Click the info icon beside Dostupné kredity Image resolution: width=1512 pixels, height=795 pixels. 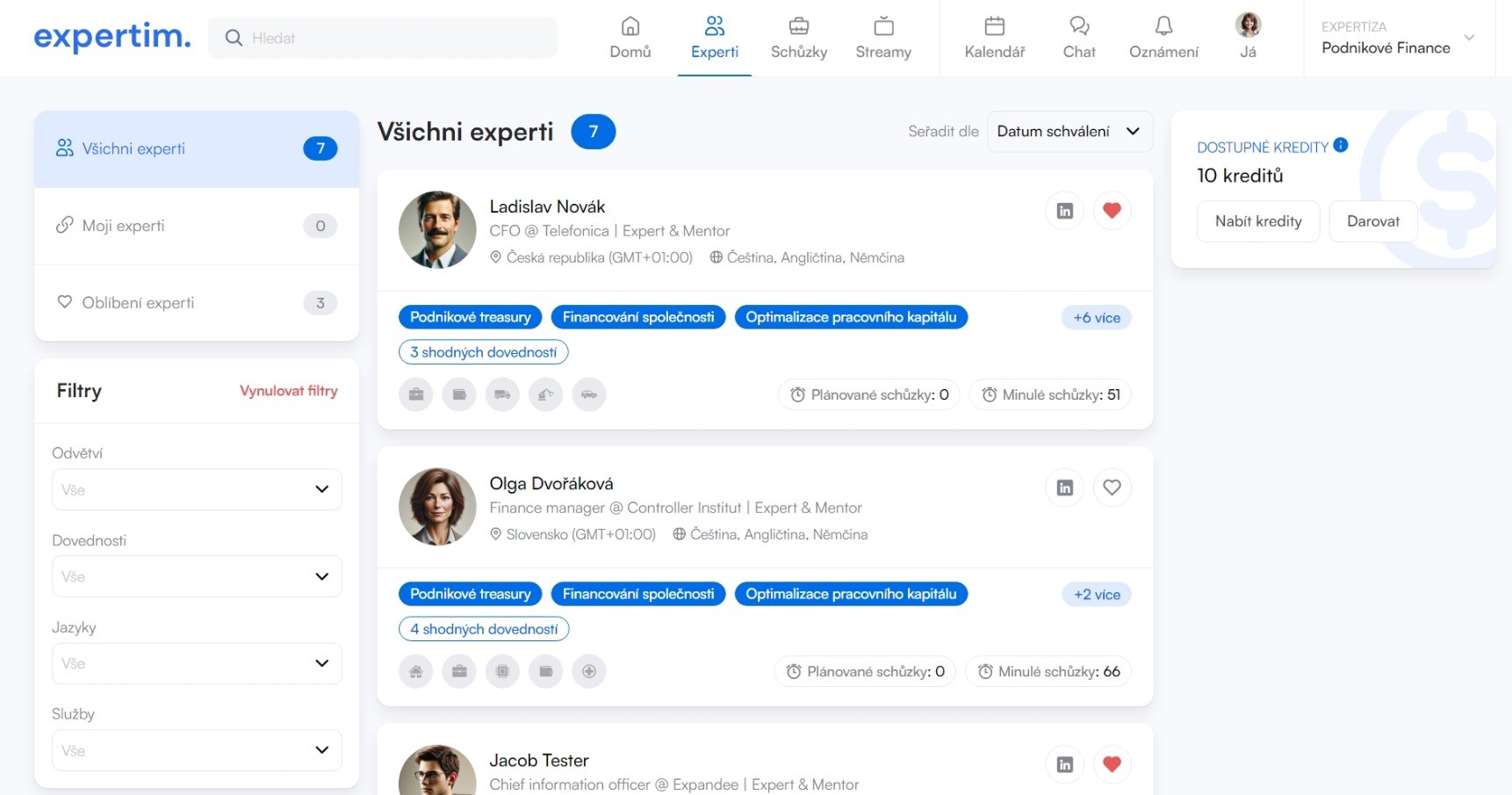tap(1340, 146)
